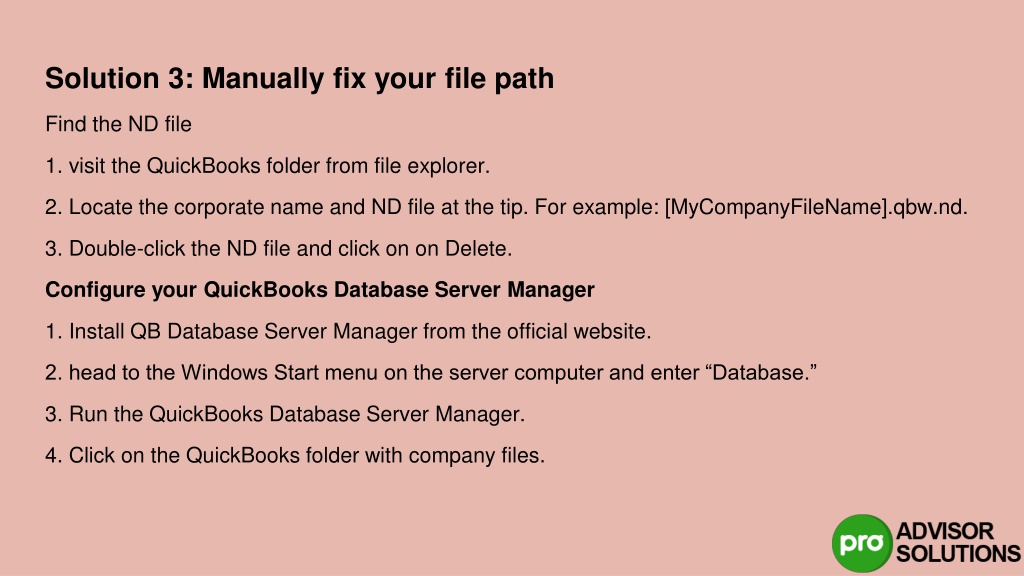Click the ADVISOR SOLUTIONS logo text
This screenshot has width=1024, height=576.
click(x=958, y=542)
